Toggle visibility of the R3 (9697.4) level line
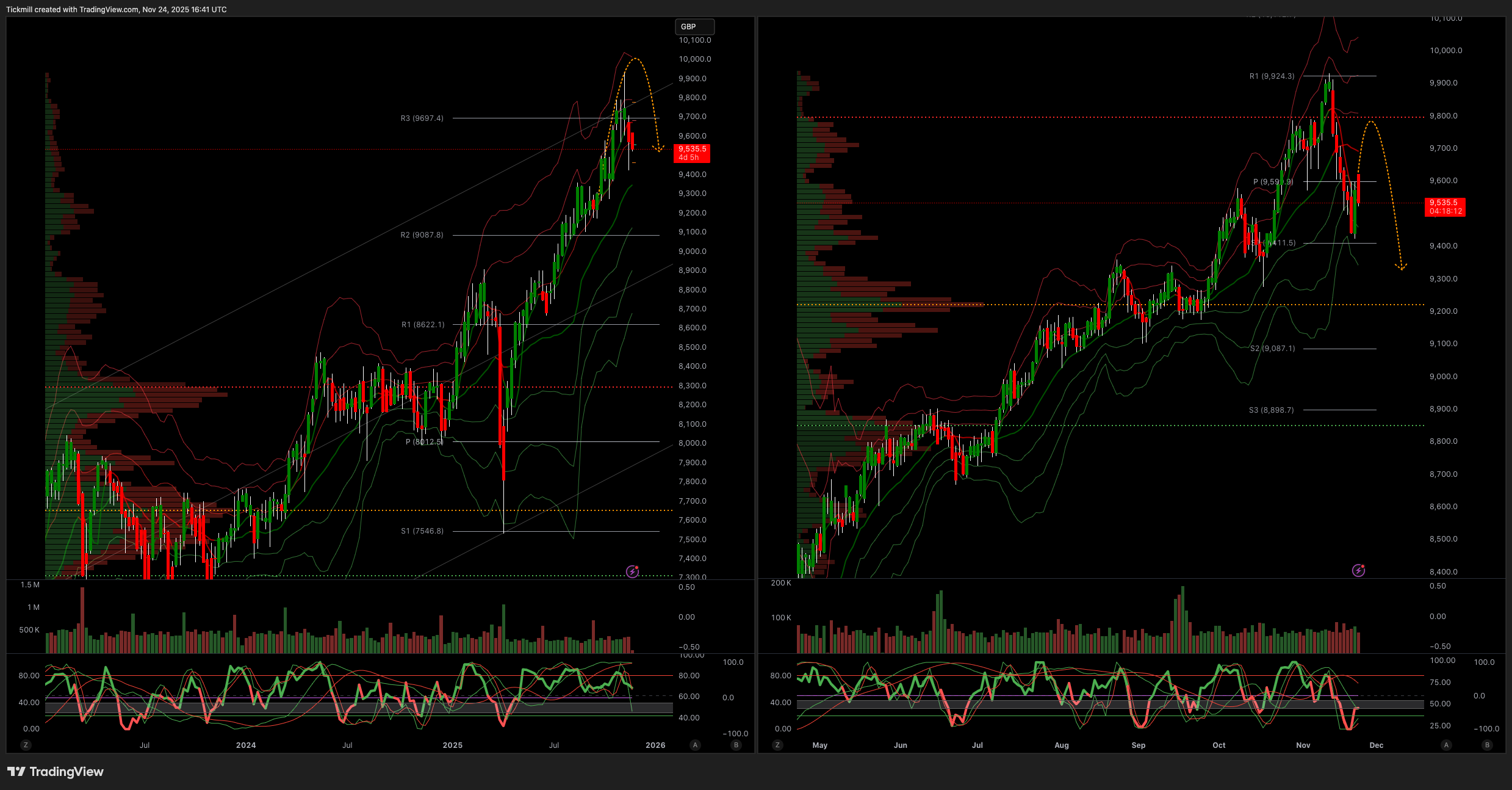This screenshot has width=1512, height=790. [422, 118]
